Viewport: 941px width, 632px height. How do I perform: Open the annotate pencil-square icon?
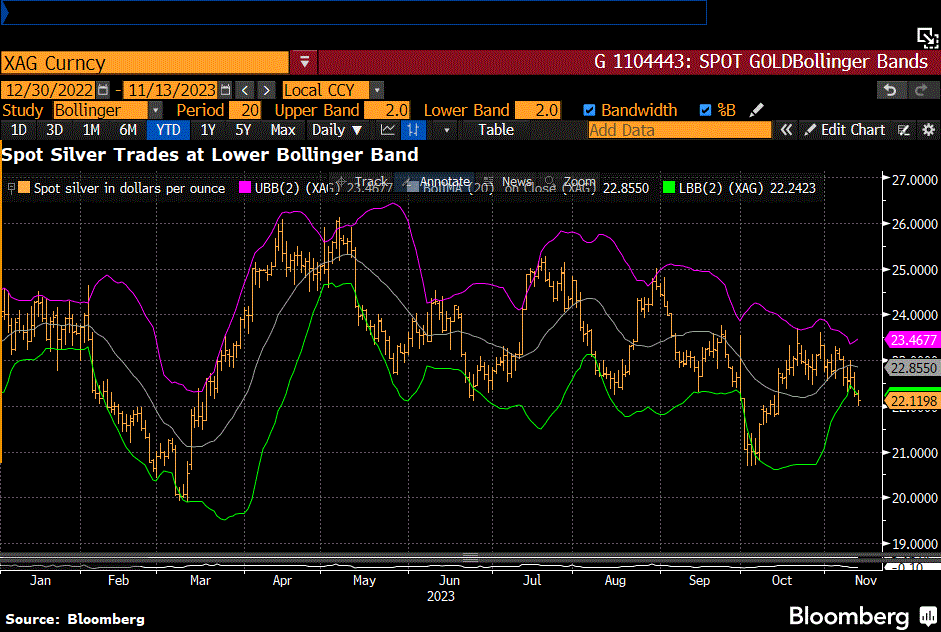(904, 130)
